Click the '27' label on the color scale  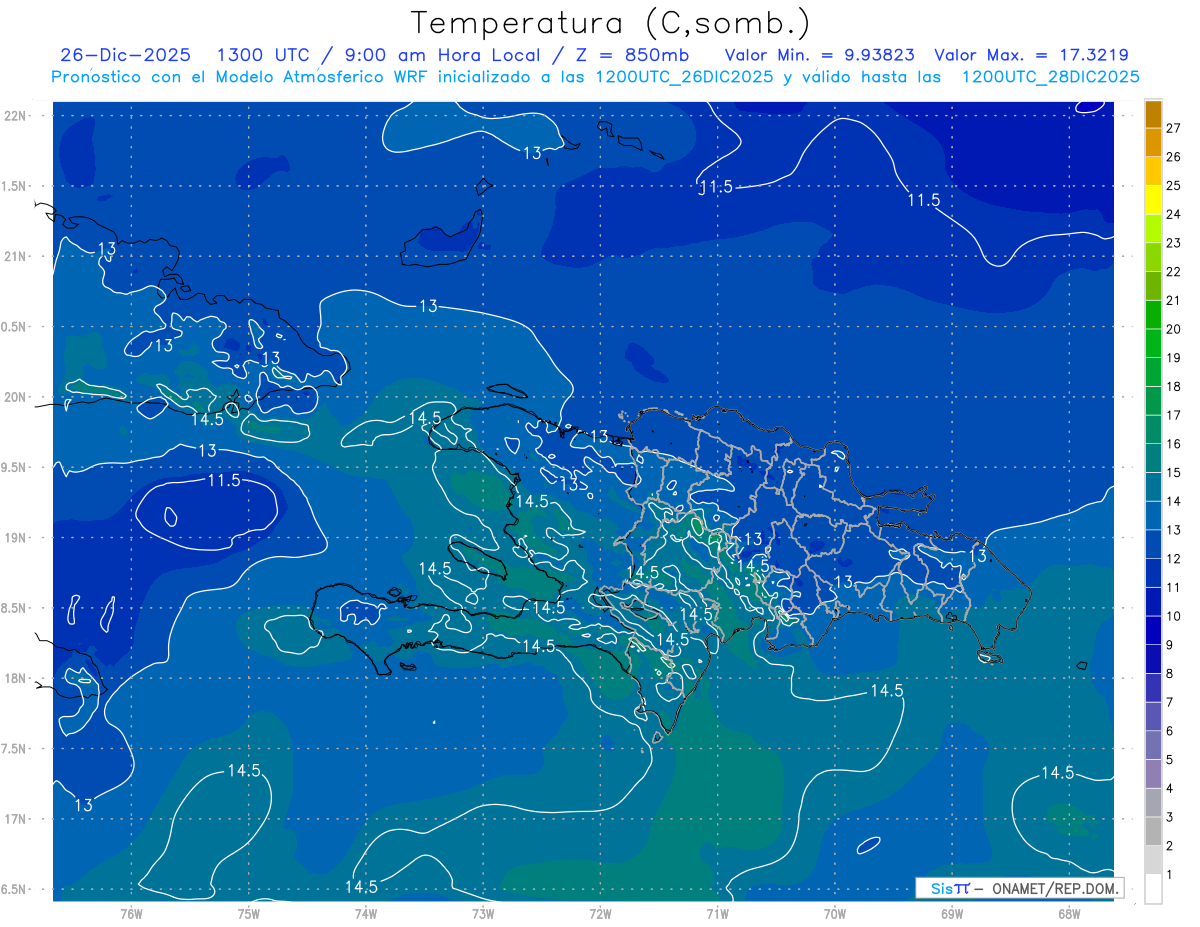tap(1173, 128)
